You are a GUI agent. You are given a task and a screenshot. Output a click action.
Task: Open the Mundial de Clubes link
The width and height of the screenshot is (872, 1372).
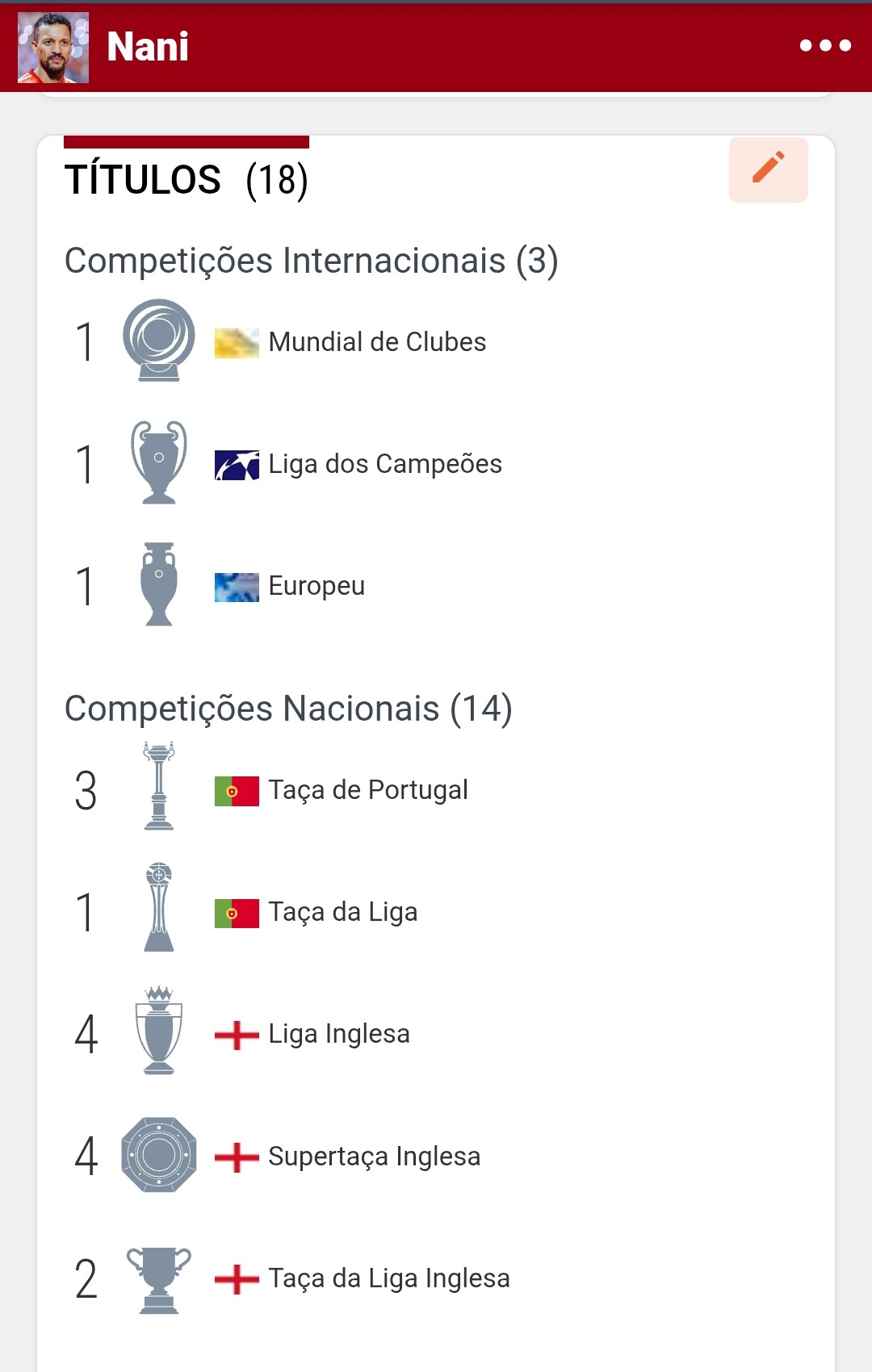377,342
